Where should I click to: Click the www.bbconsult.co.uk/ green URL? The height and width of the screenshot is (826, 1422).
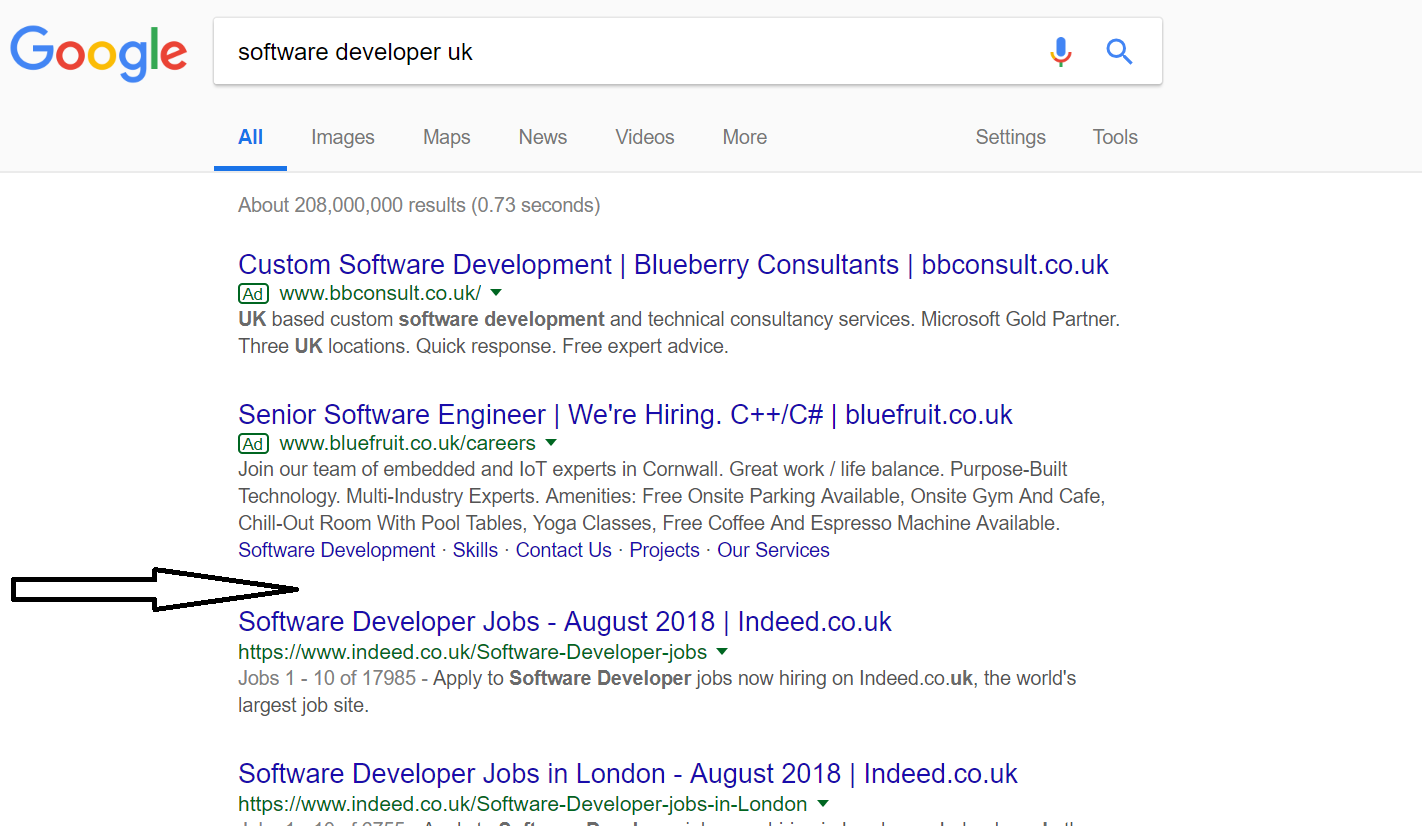380,294
